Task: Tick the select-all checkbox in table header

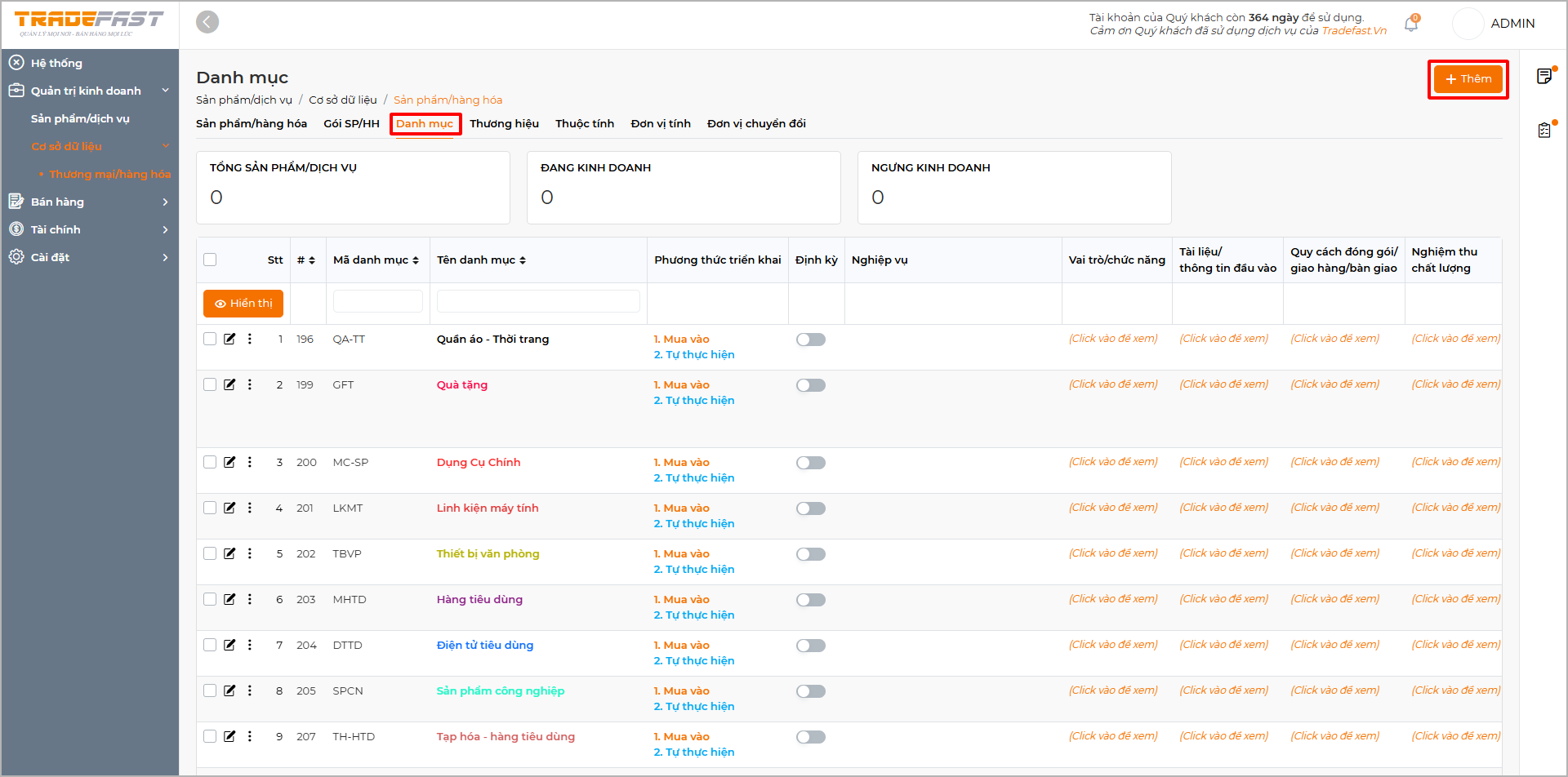Action: click(210, 260)
